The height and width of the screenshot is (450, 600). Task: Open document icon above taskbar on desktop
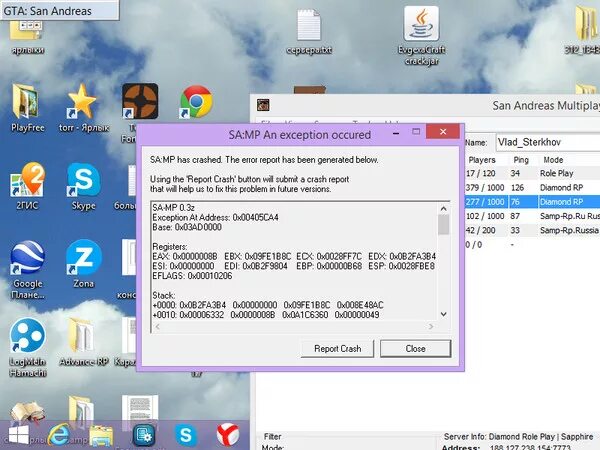[x=140, y=408]
